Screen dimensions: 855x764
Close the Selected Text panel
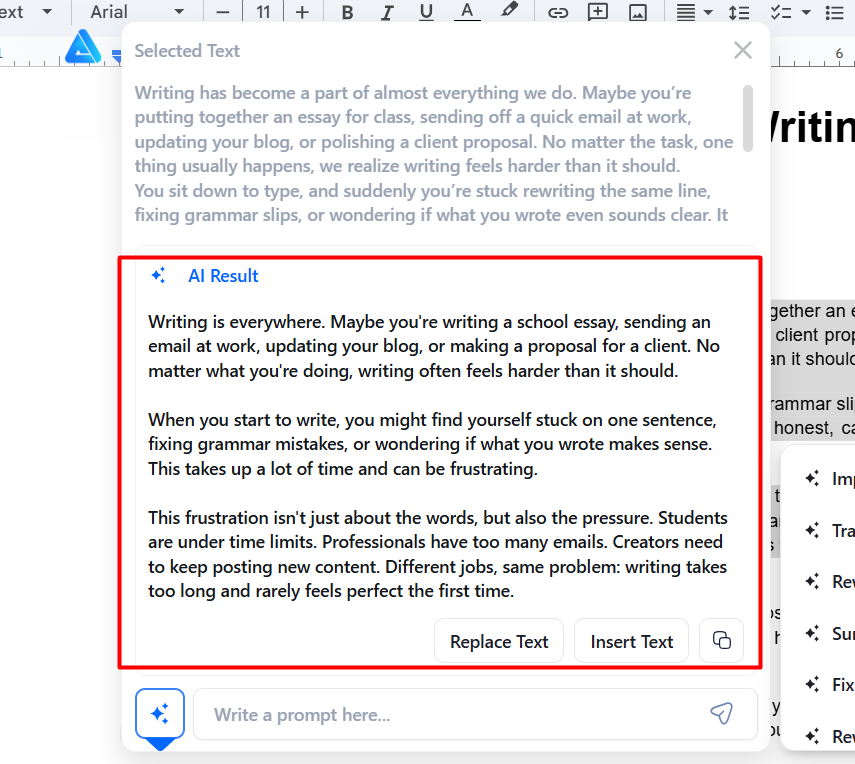click(x=742, y=50)
